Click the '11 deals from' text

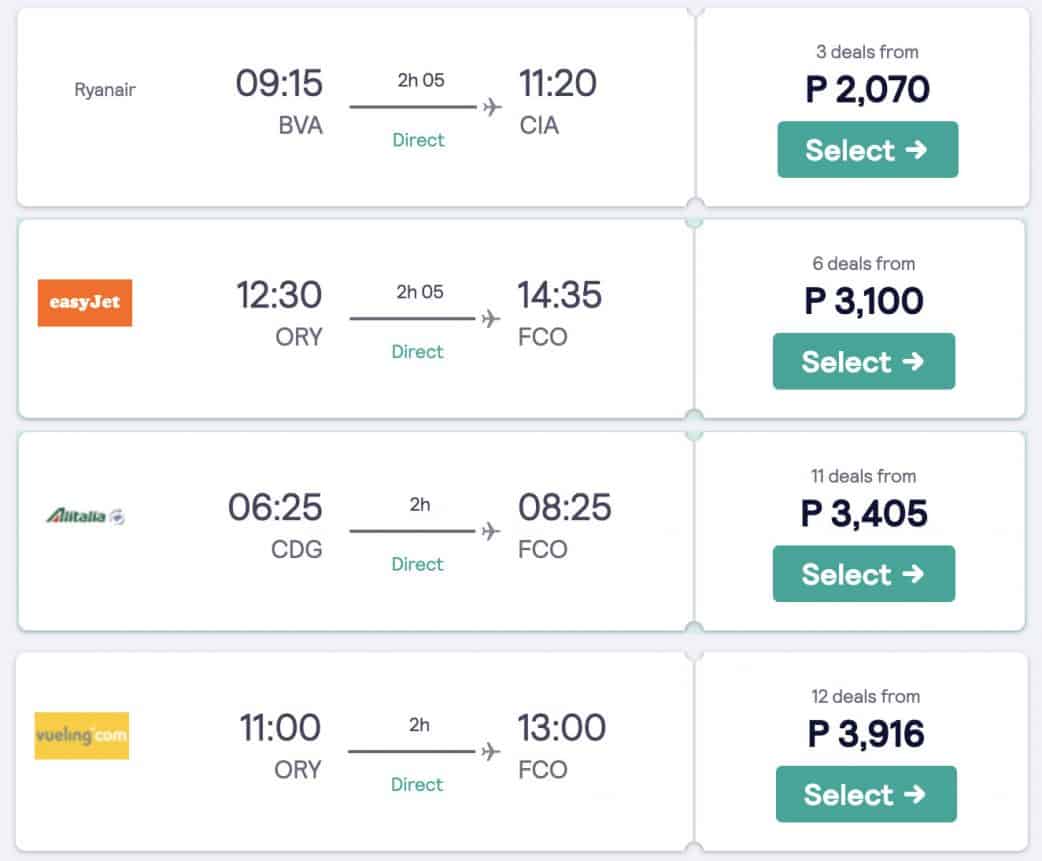pyautogui.click(x=863, y=476)
